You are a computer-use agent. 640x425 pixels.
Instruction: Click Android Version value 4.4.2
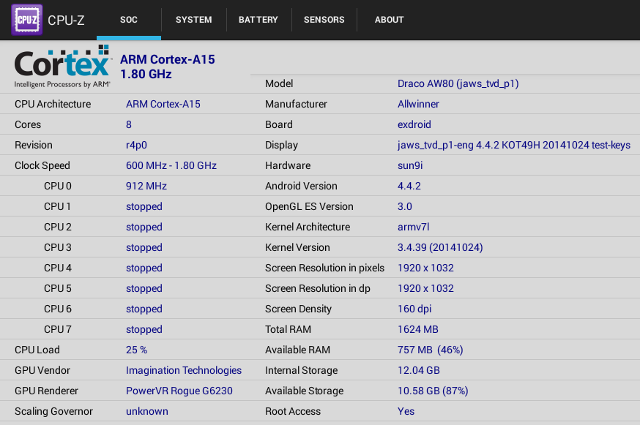pos(409,186)
